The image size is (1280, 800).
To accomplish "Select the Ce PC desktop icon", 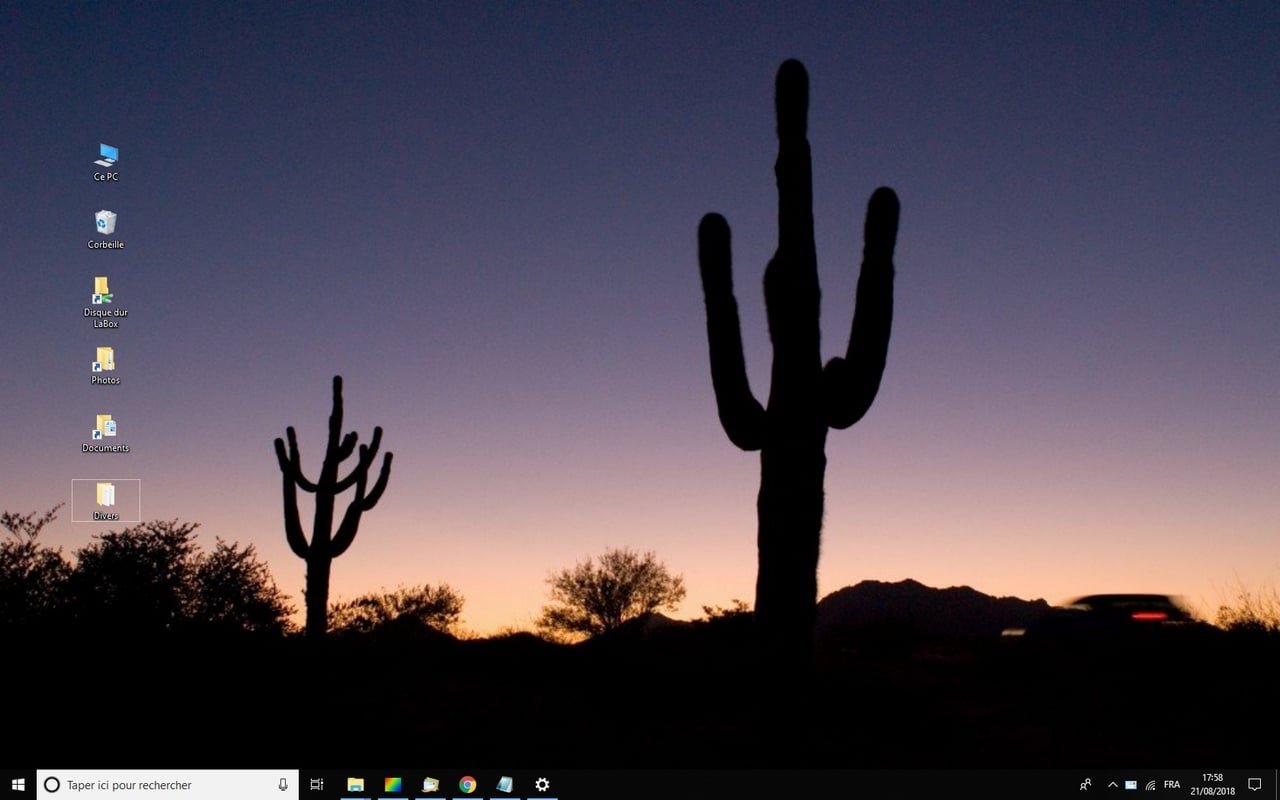I will coord(106,162).
